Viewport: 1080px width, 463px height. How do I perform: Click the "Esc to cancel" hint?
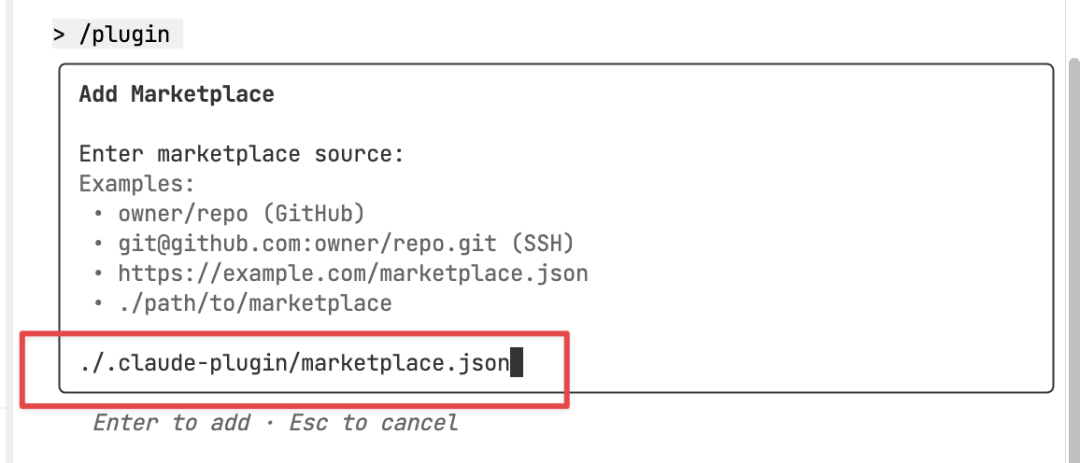pos(373,423)
